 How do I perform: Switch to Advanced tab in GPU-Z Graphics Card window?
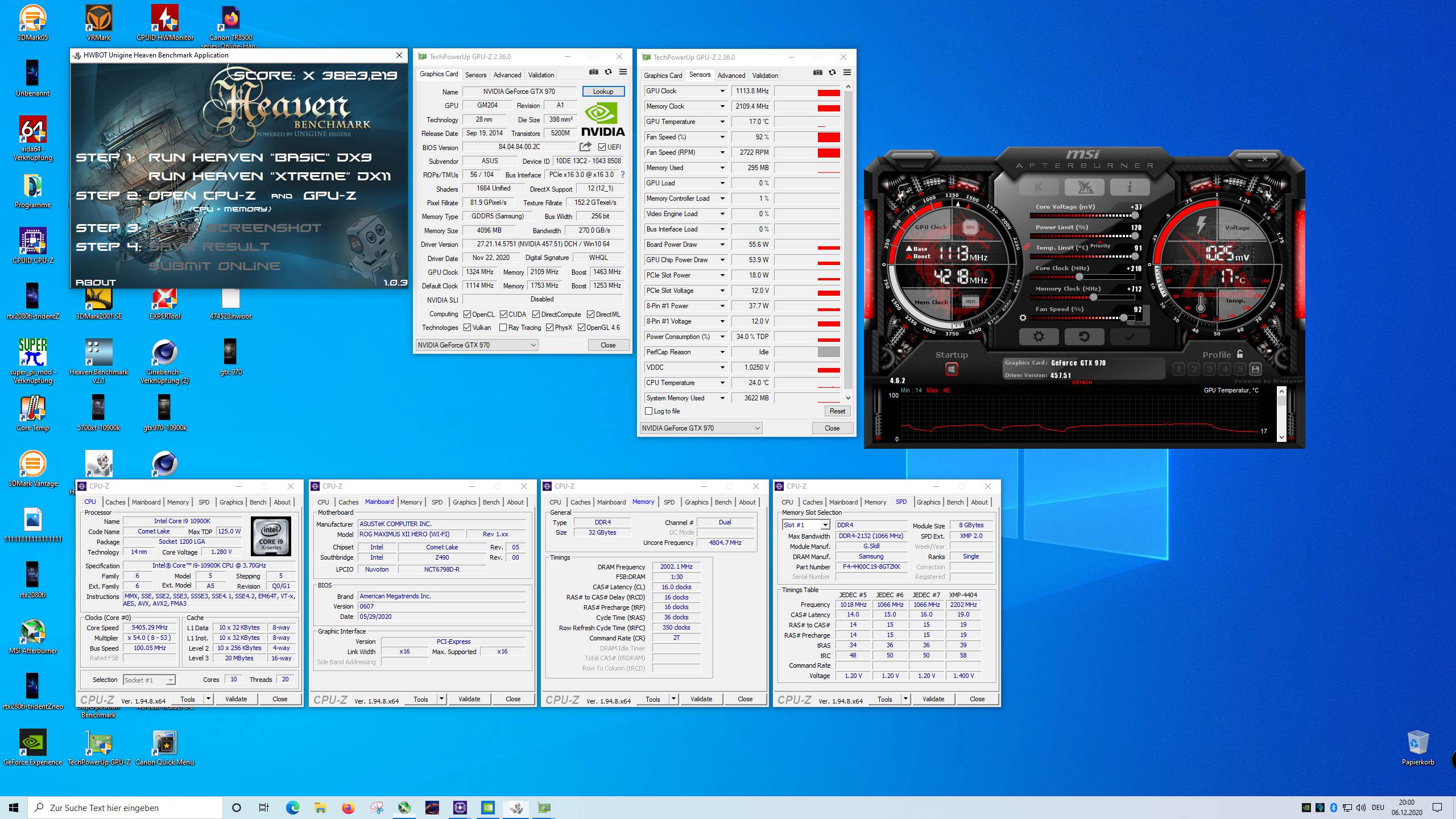click(x=507, y=75)
